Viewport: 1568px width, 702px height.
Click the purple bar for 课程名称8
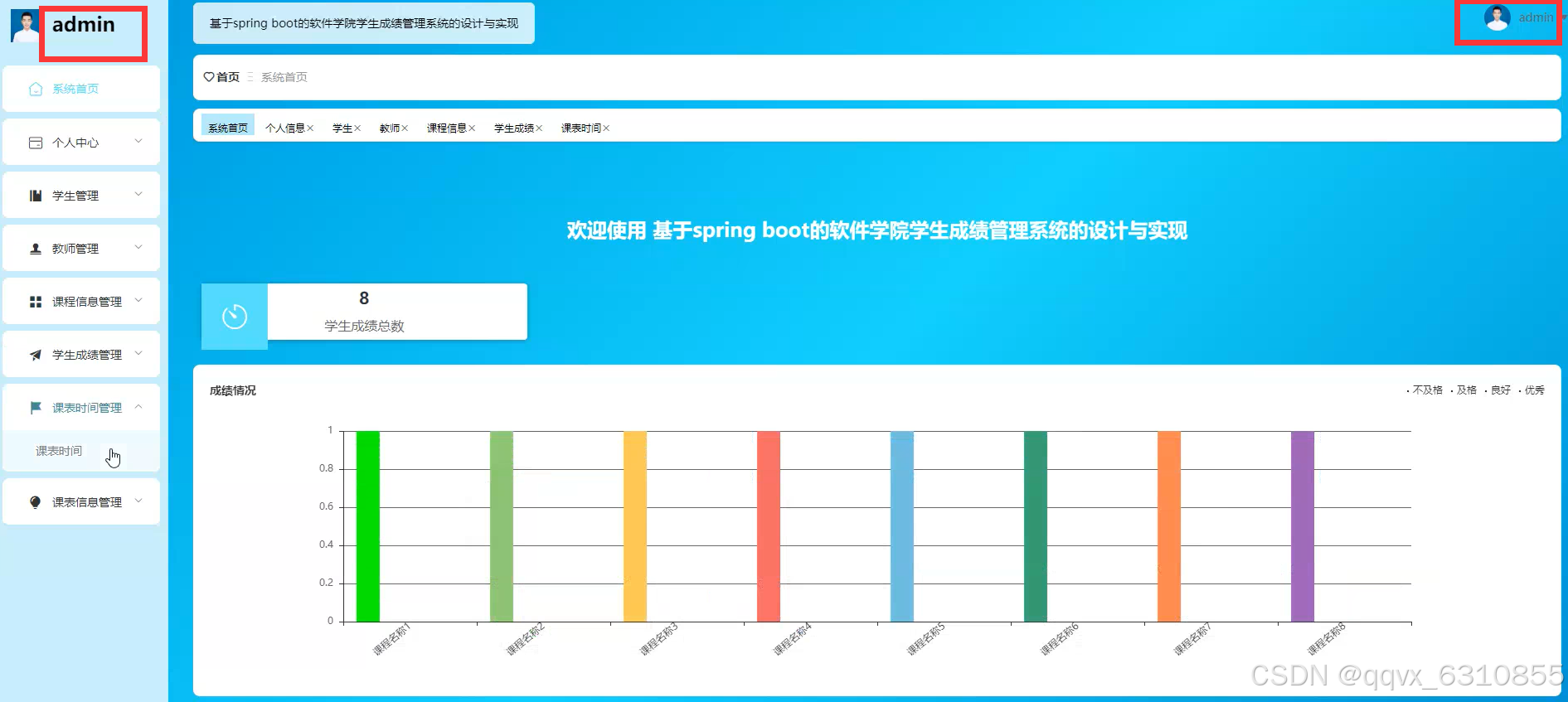(1303, 526)
